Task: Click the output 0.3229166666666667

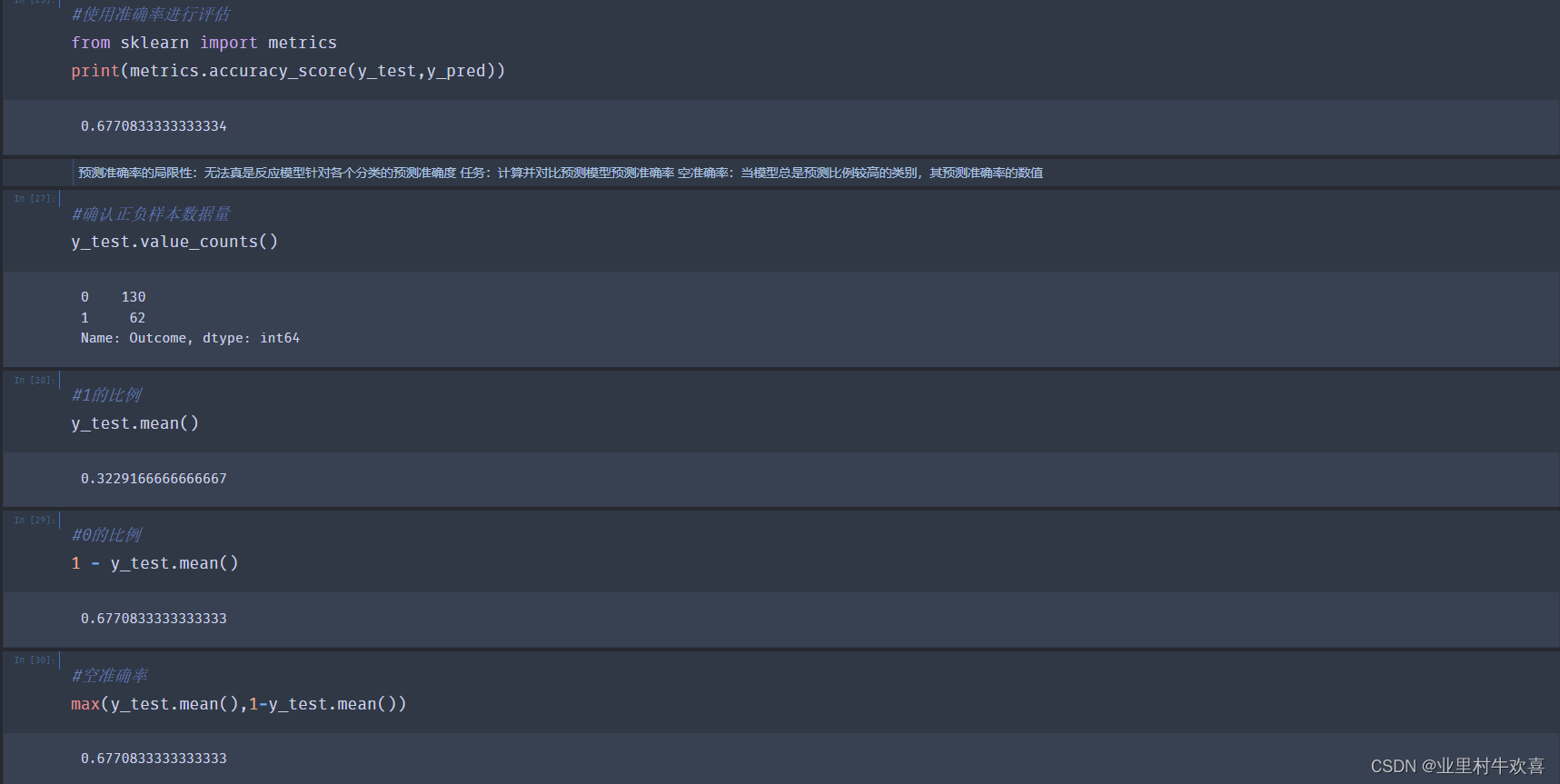Action: point(154,479)
